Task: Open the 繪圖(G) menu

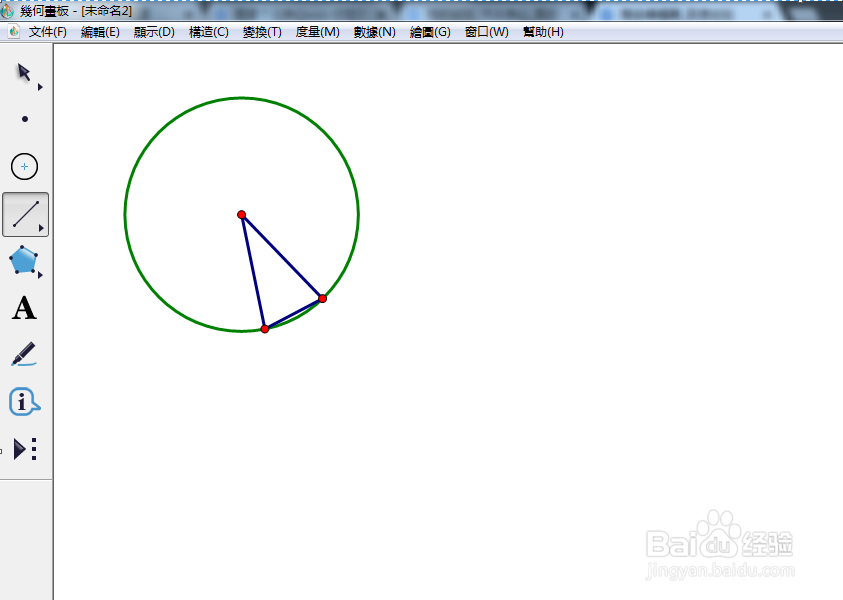Action: coord(430,32)
